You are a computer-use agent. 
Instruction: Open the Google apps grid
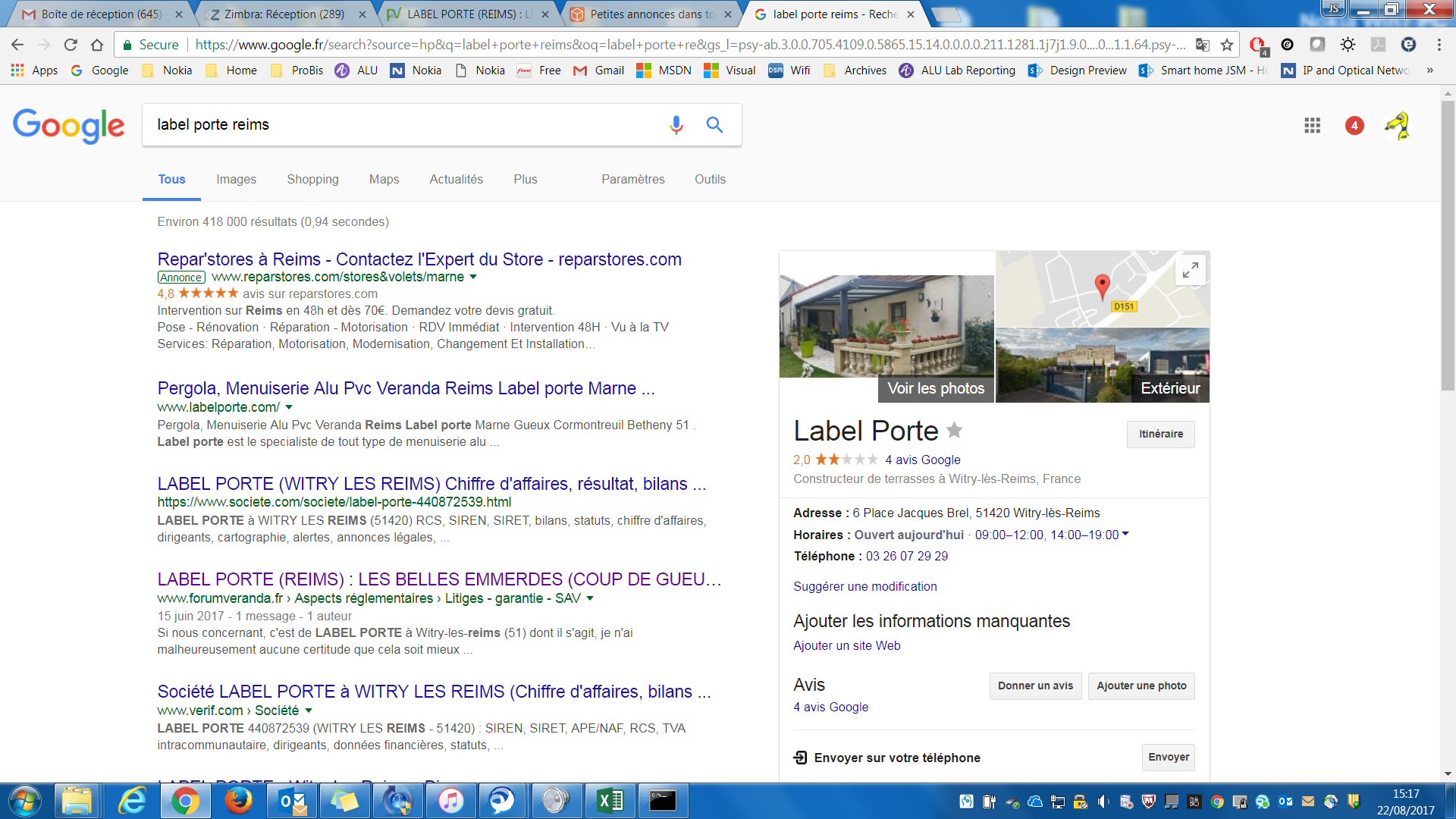pos(1312,125)
